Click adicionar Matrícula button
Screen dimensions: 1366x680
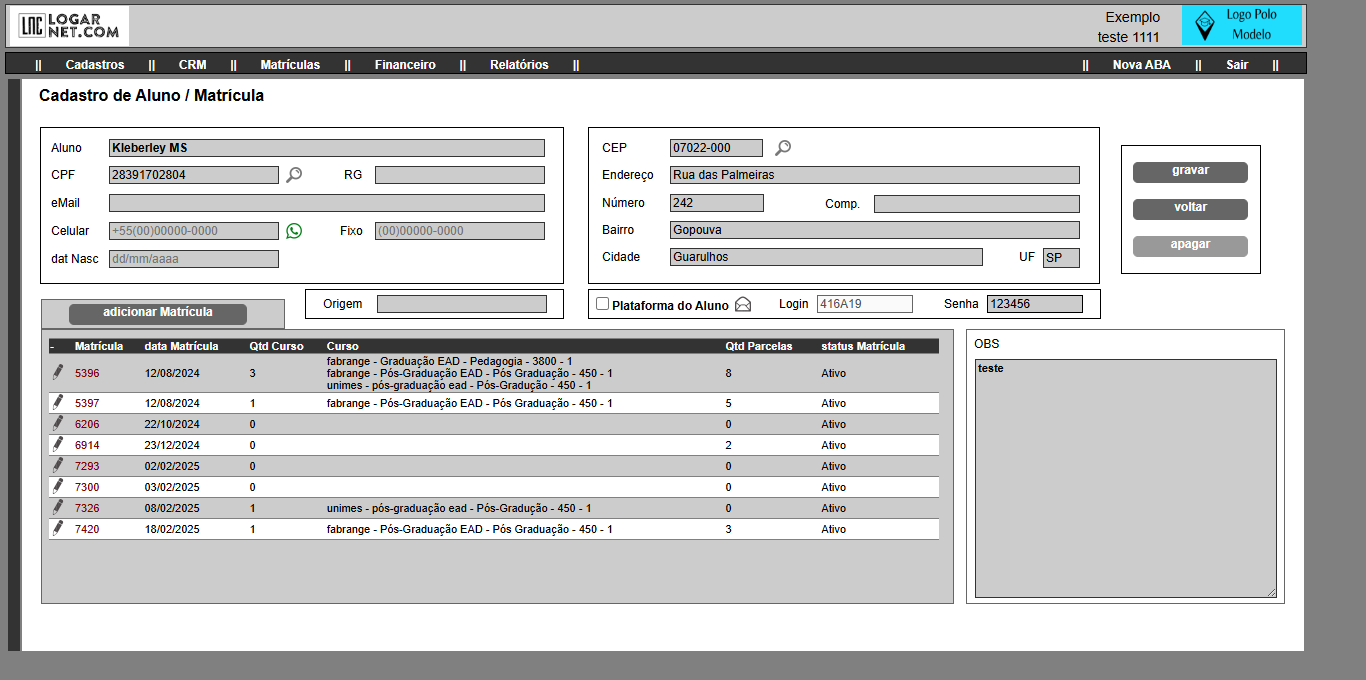tap(158, 314)
